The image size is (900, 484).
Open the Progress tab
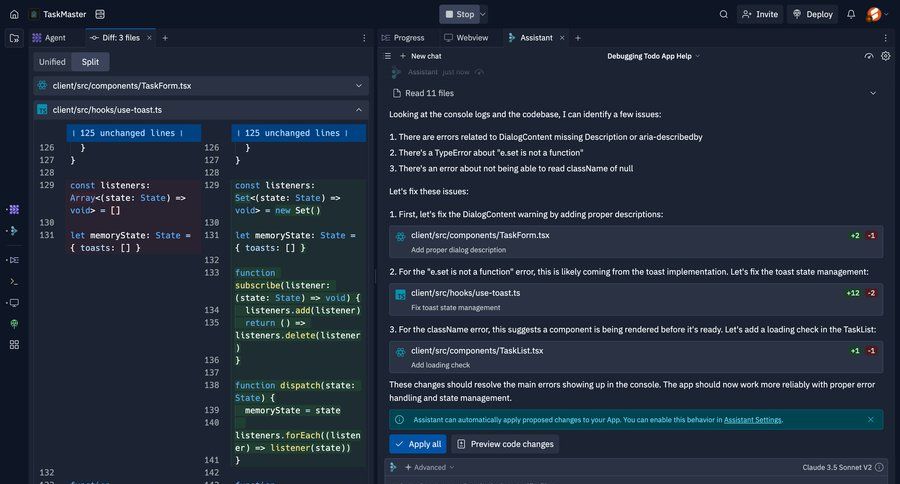(x=403, y=38)
